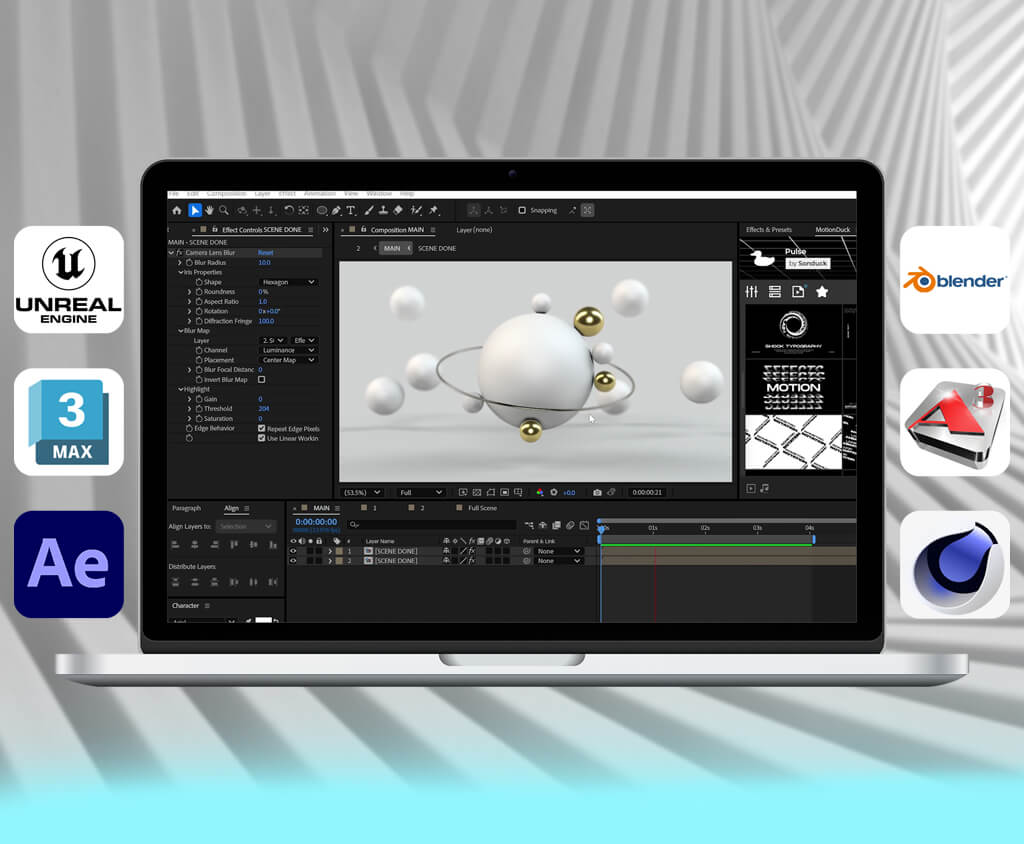Hide layer 2 SCENE DONE with eye
The image size is (1024, 844).
pos(293,560)
